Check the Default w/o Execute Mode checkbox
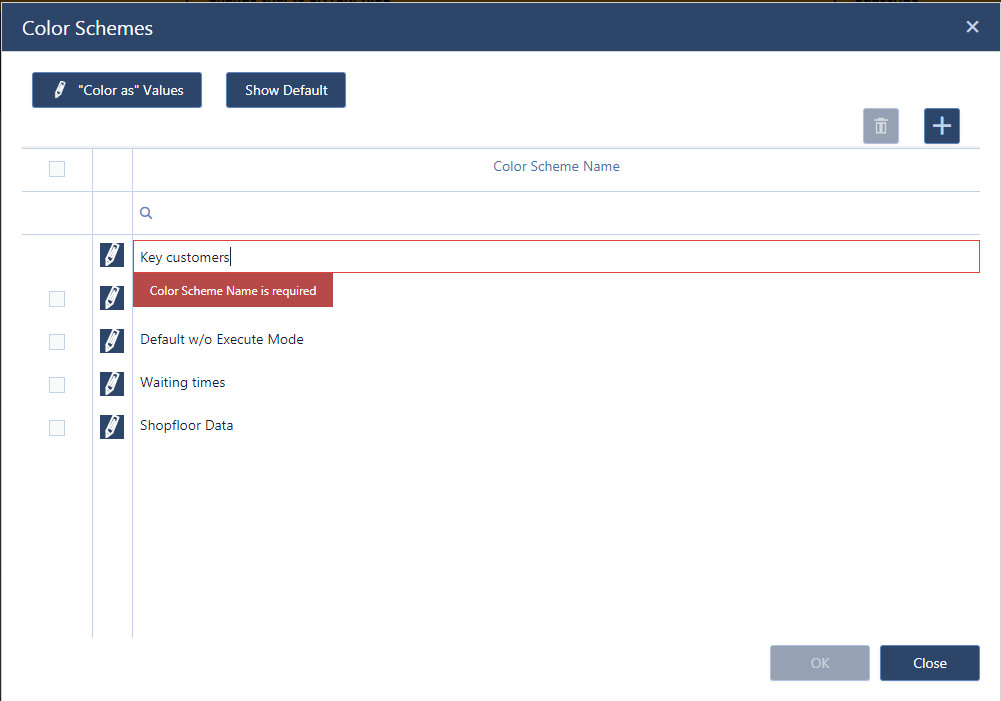1001x701 pixels. (x=57, y=342)
